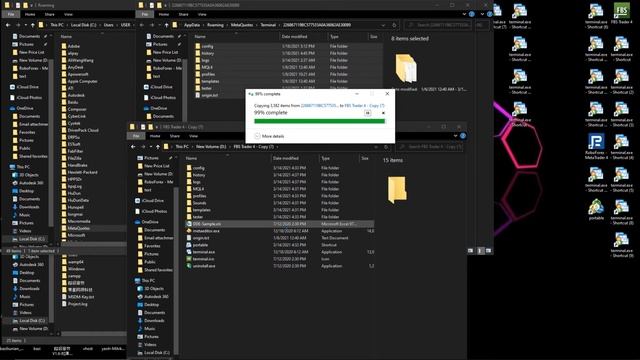Expand the ribbon in FBS Trader 4 - Copy (7) window
The height and width of the screenshot is (360, 640).
(455, 136)
